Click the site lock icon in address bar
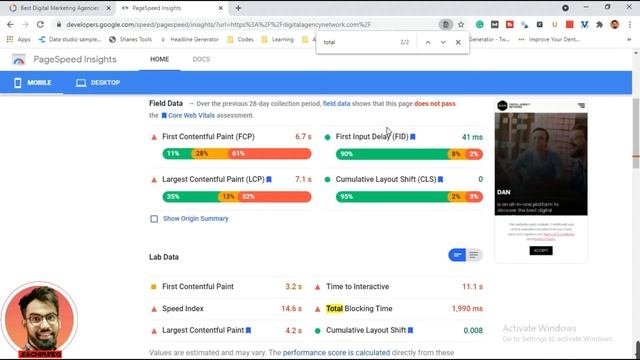This screenshot has width=640, height=360. pyautogui.click(x=59, y=24)
